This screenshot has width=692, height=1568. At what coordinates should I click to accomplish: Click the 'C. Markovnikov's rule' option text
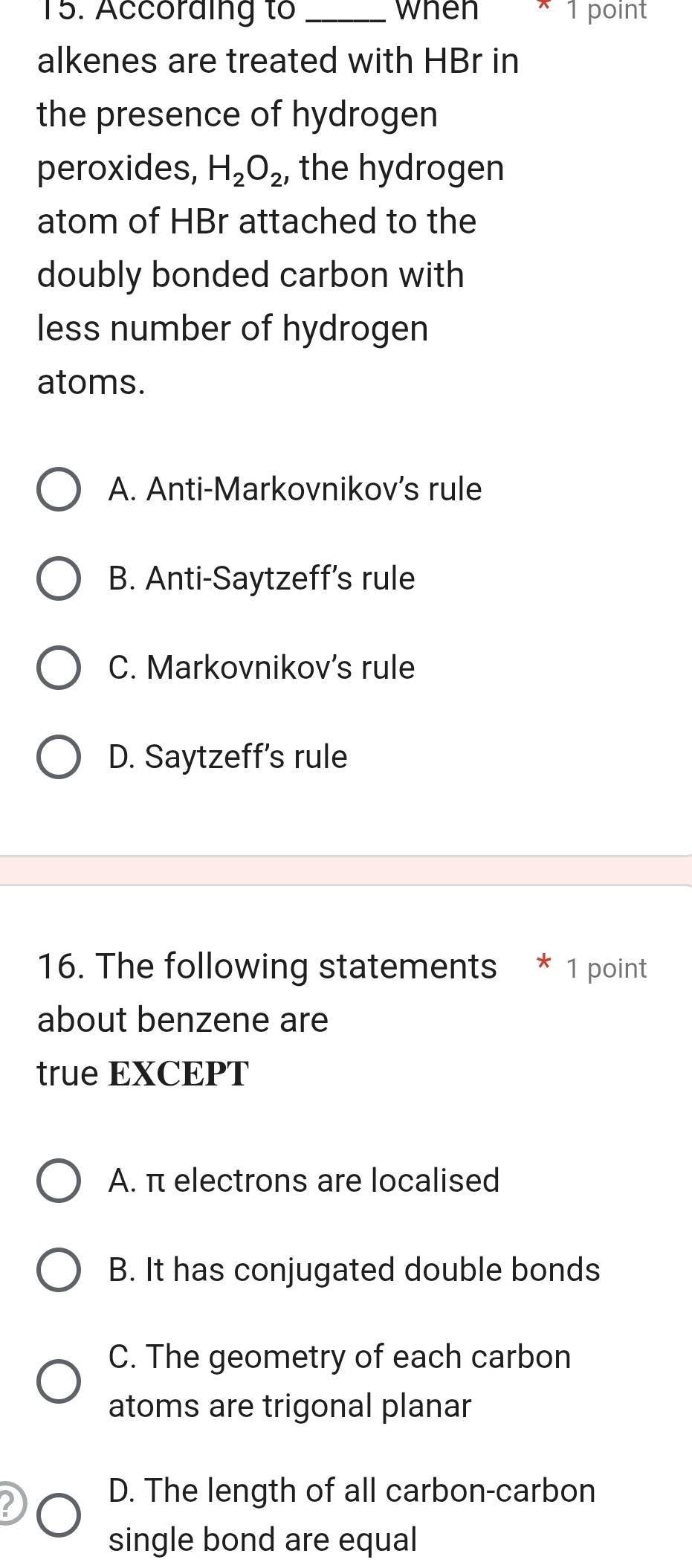tap(262, 668)
